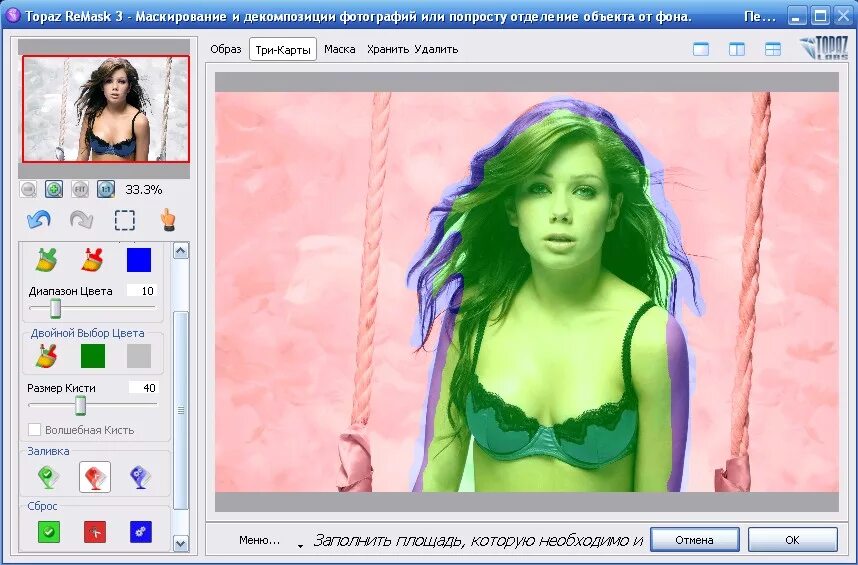
Task: Pick the green fill-to-keep bucket under Заливка
Action: tap(48, 476)
